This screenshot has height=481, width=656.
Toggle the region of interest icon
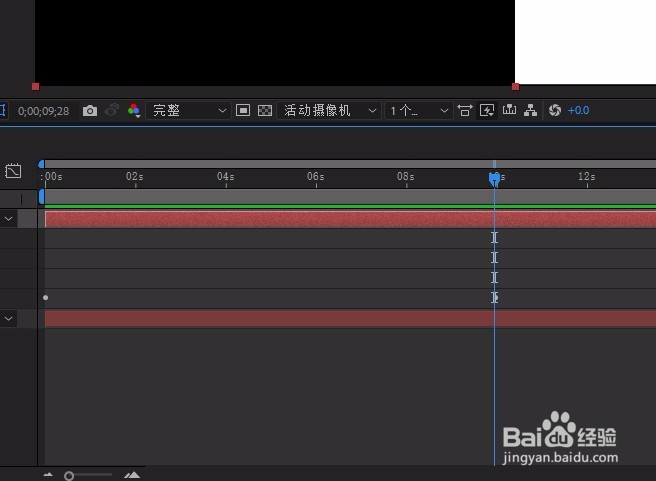243,110
